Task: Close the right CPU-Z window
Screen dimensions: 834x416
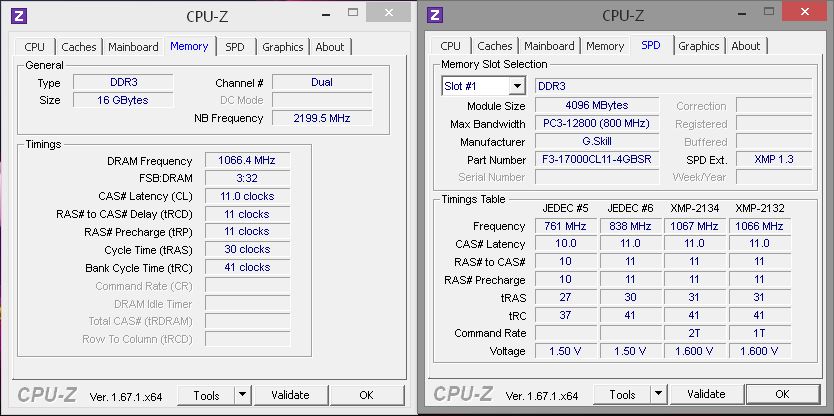Action: 806,11
